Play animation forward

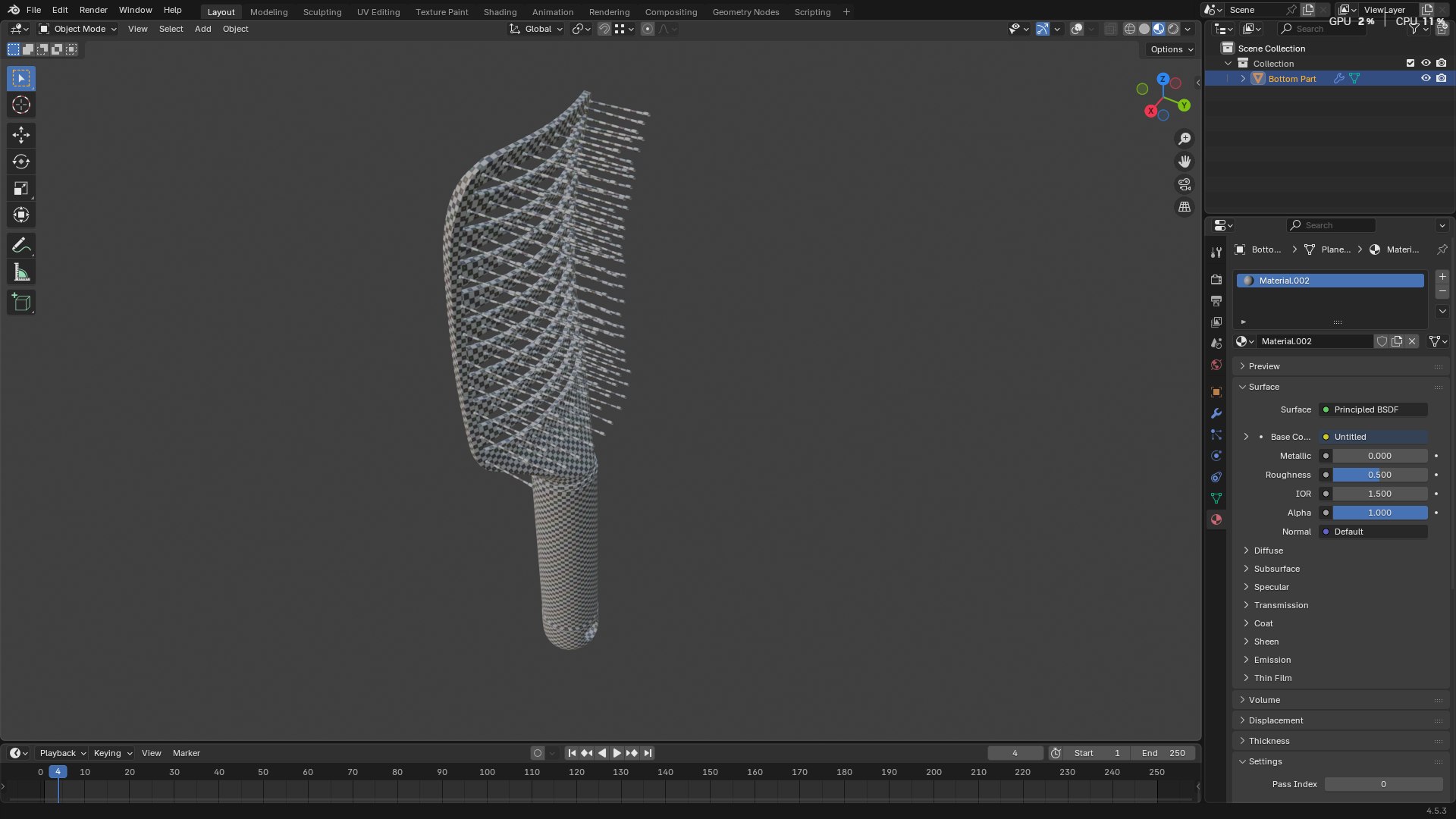(617, 753)
